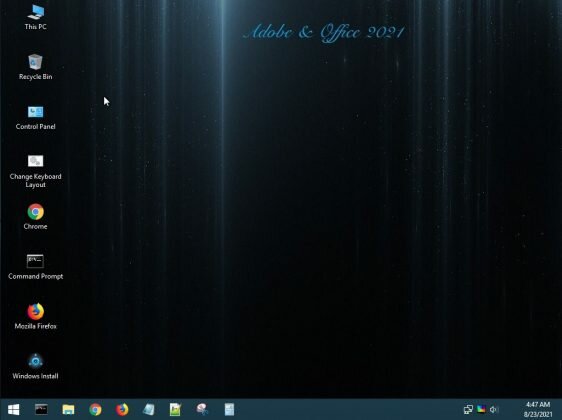Viewport: 562px width, 420px height.
Task: Select Change Keyboard Layout shortcut
Action: (x=35, y=171)
